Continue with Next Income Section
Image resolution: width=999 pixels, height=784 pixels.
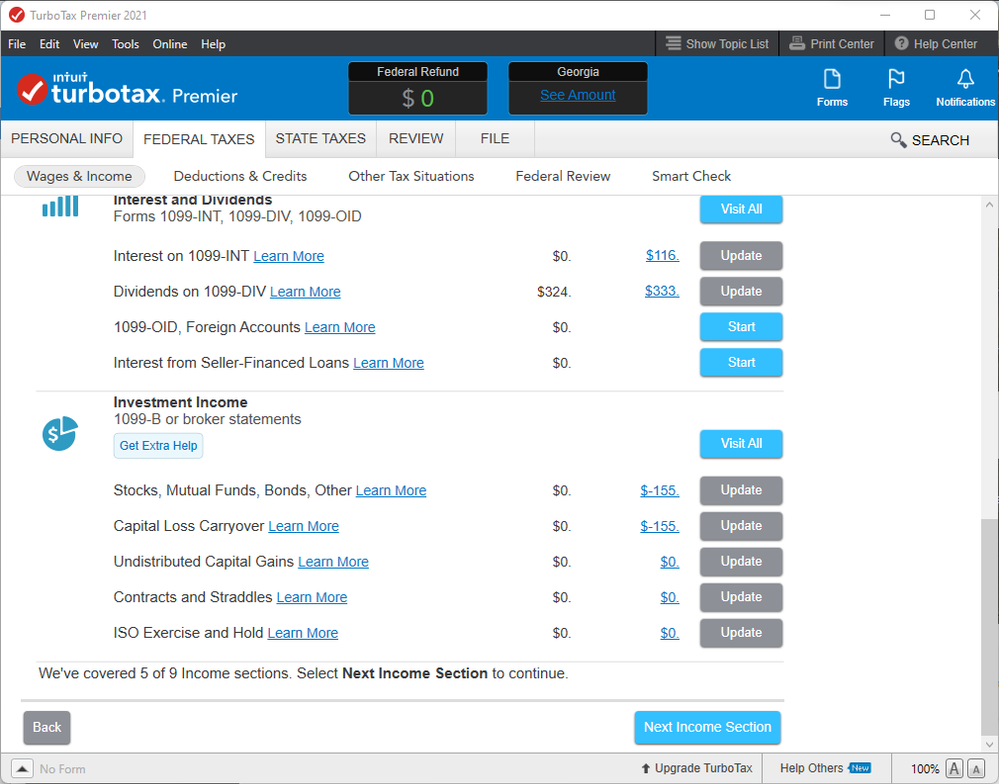point(707,727)
